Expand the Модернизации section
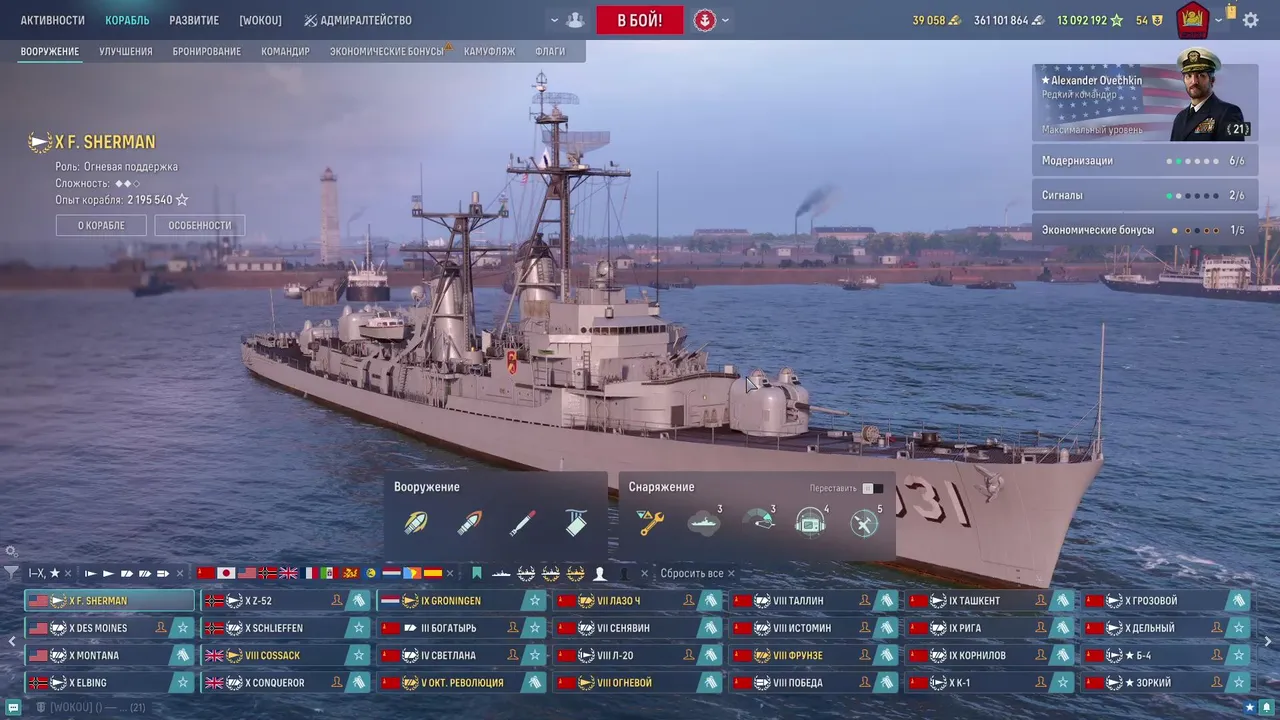1280x720 pixels. (1144, 161)
